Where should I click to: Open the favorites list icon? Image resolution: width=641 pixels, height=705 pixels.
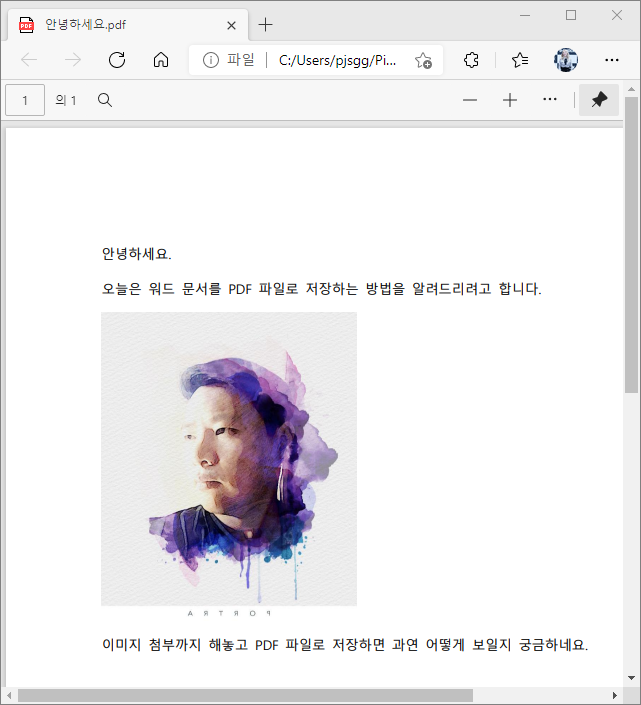(x=520, y=60)
